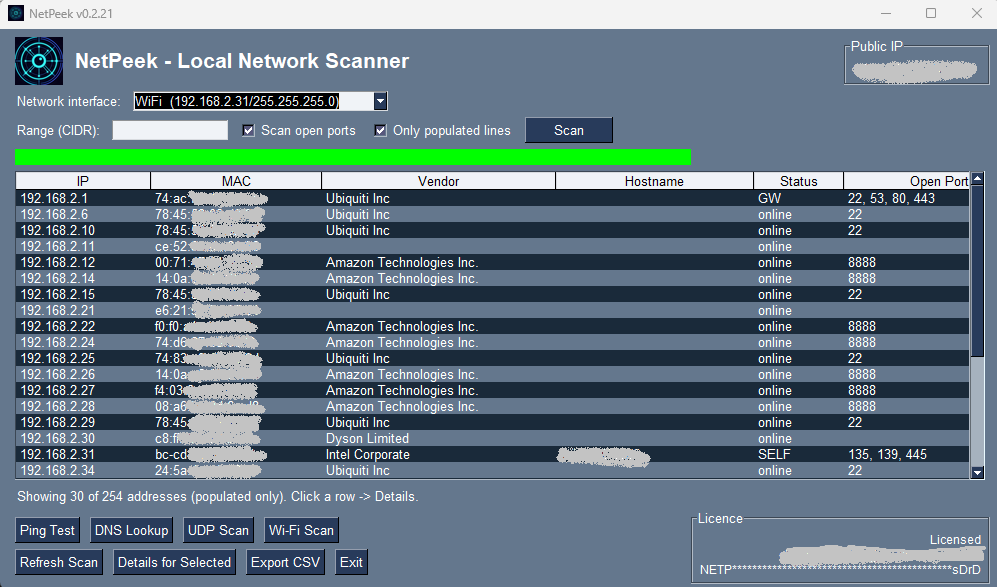Open the Network interface dropdown arrow

point(380,101)
